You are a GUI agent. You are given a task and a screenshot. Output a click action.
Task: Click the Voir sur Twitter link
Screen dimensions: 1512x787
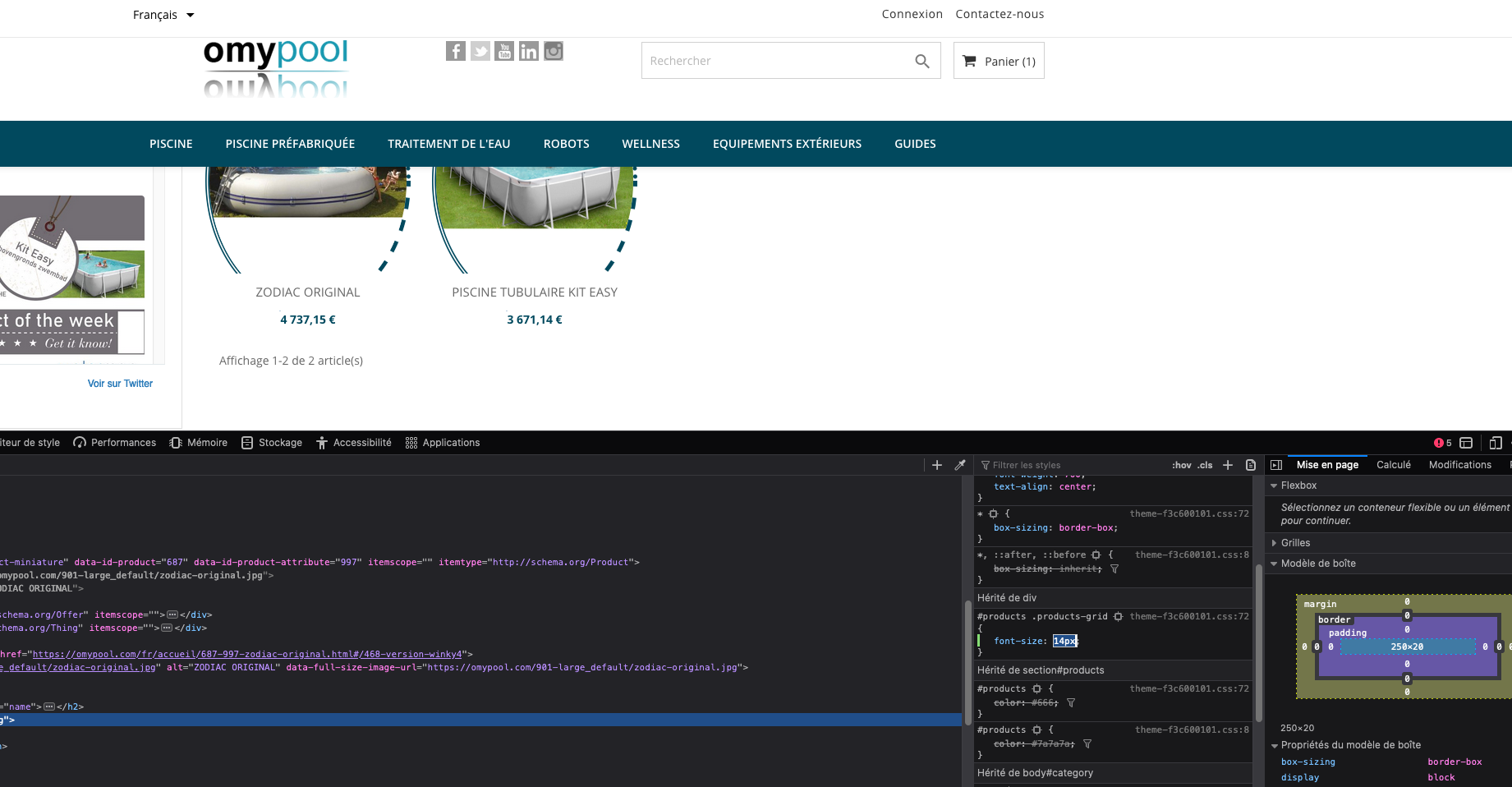[x=120, y=384]
